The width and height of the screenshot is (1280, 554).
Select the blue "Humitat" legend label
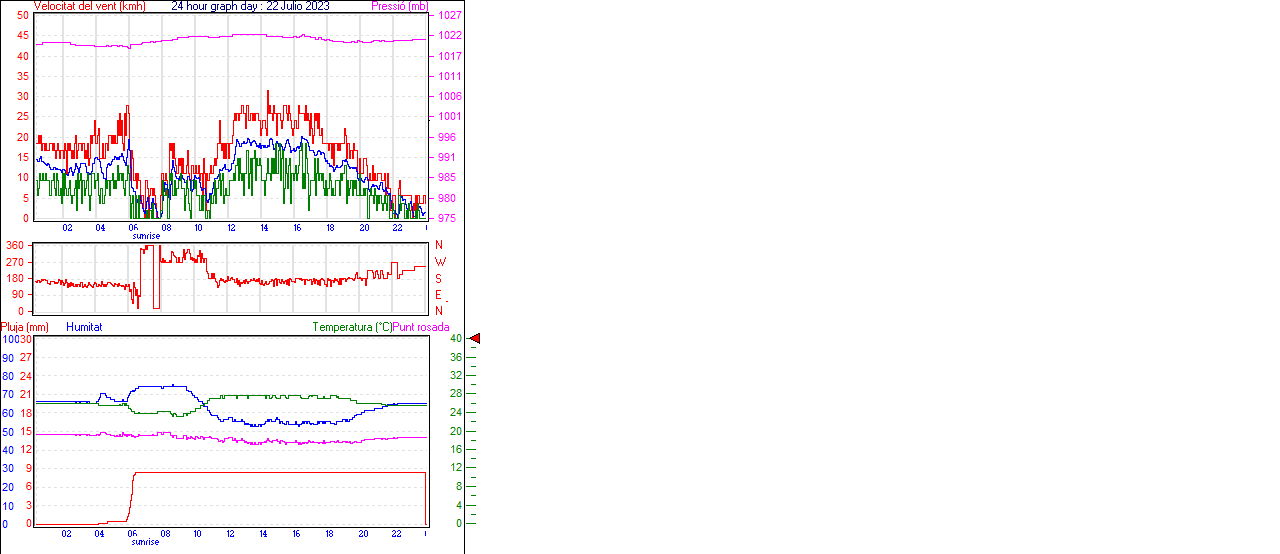point(84,327)
